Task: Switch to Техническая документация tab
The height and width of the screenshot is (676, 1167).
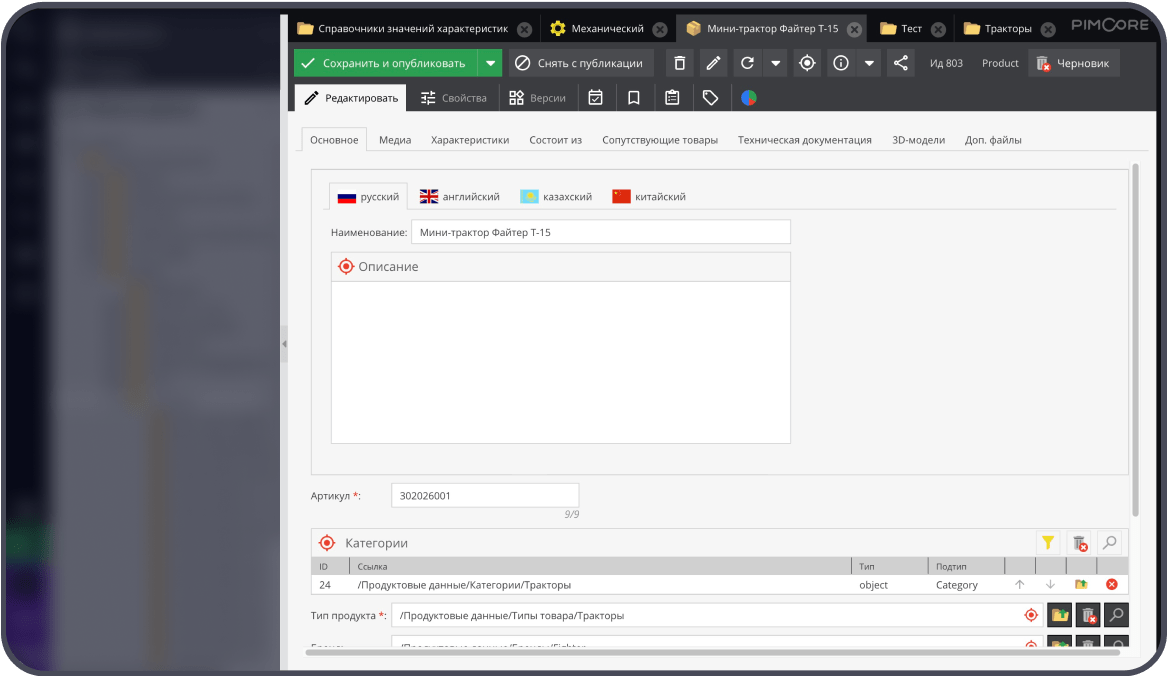Action: (805, 140)
